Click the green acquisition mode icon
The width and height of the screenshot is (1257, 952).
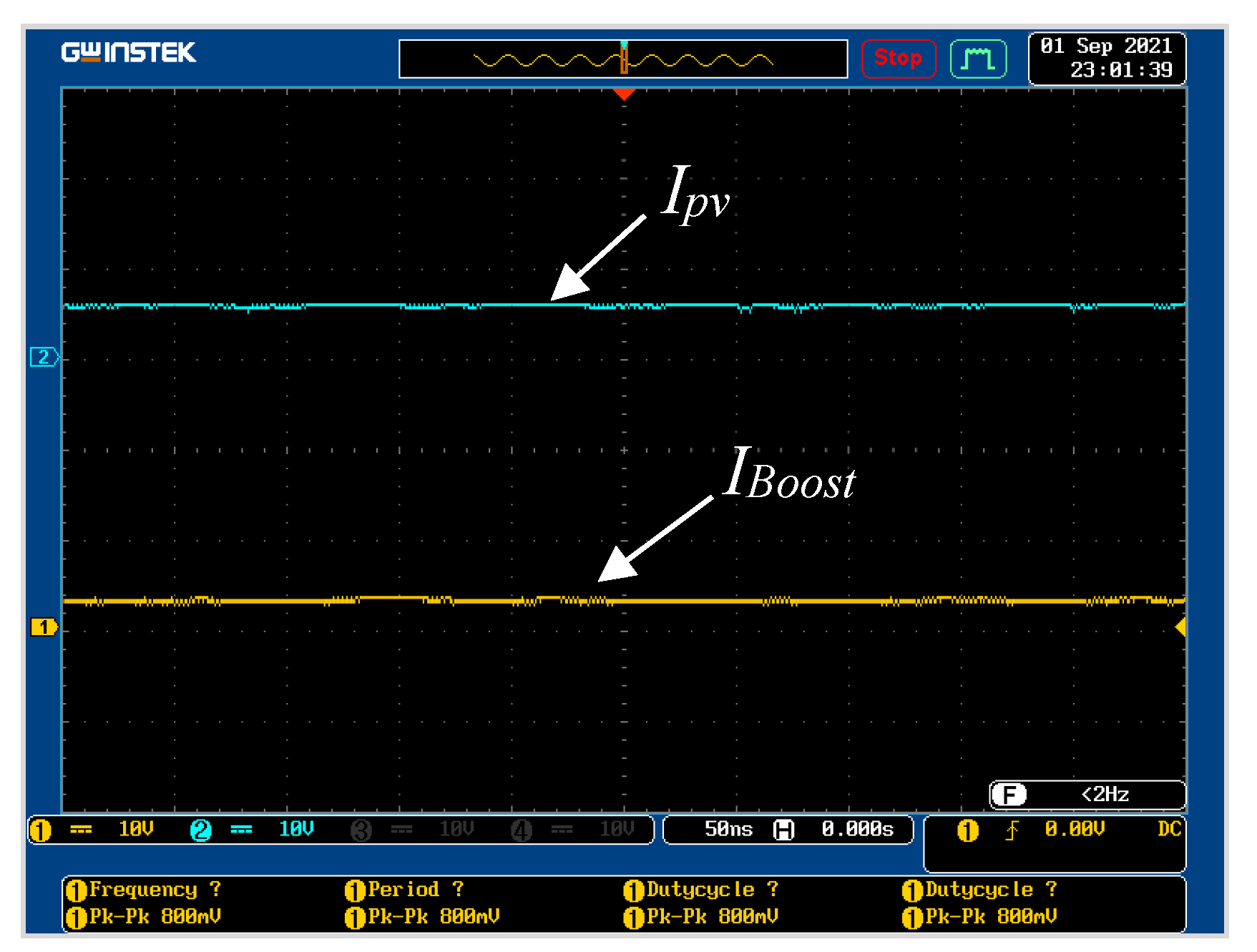pyautogui.click(x=978, y=58)
